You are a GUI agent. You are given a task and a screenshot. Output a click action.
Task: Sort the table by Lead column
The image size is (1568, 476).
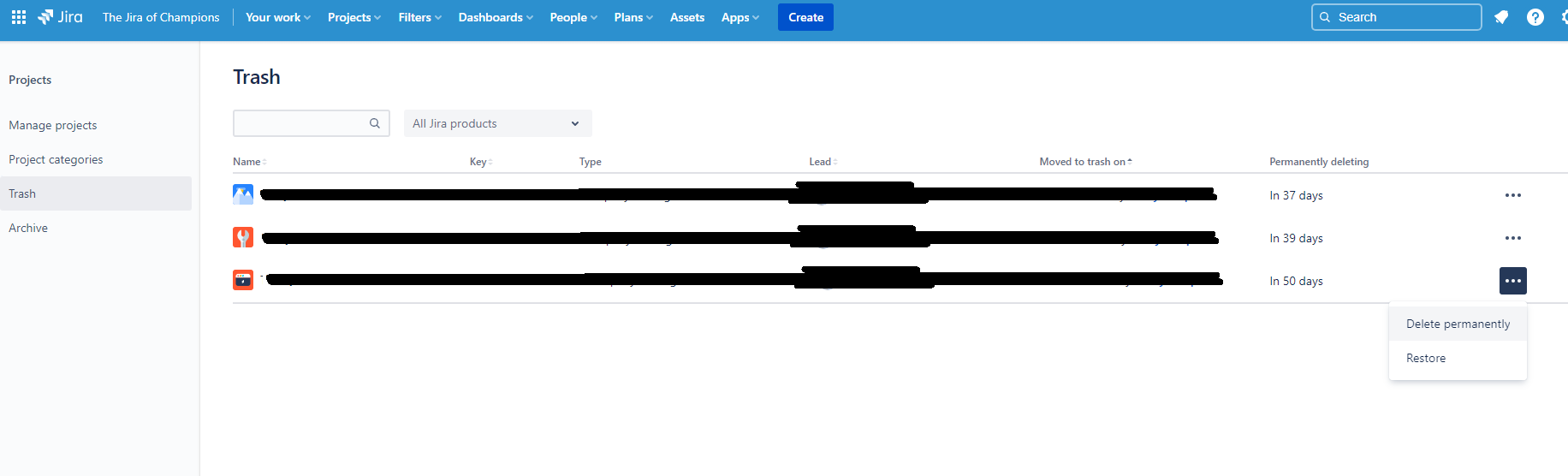pyautogui.click(x=823, y=162)
